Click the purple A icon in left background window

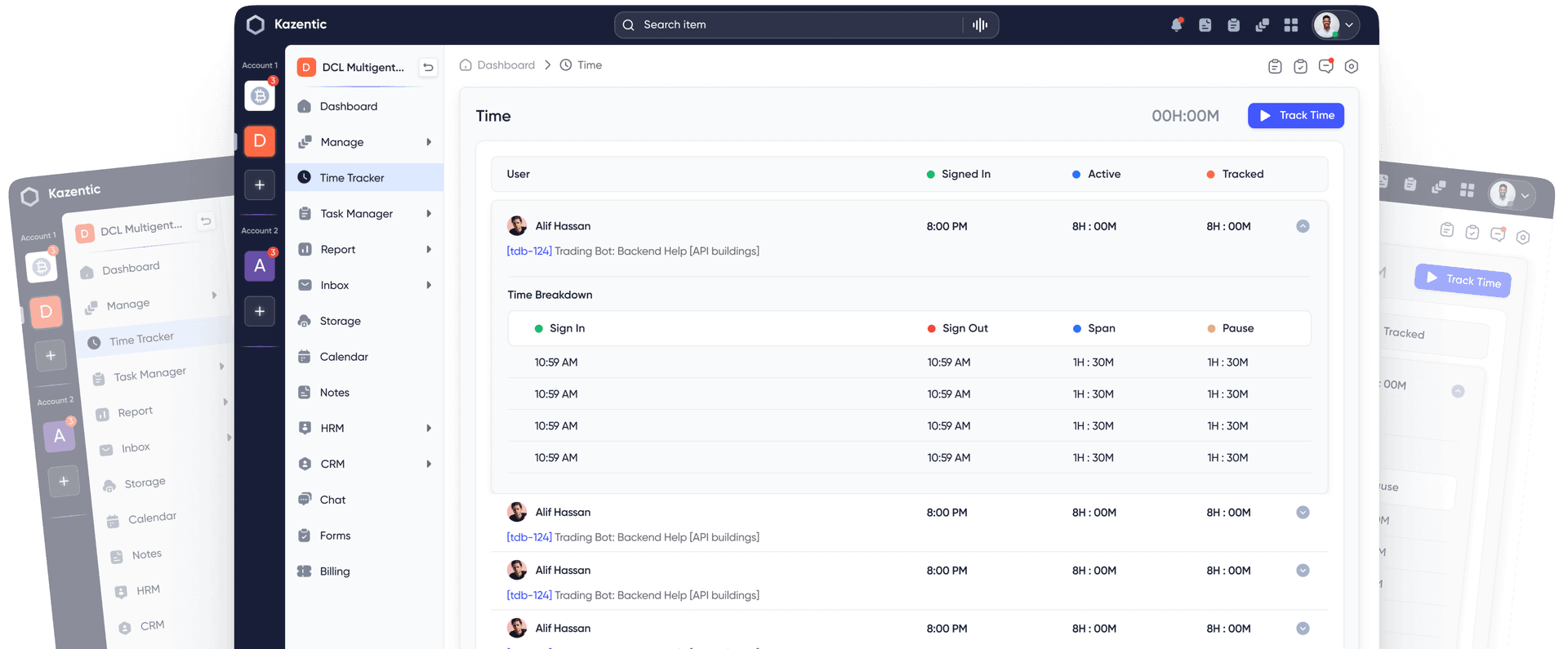point(60,435)
